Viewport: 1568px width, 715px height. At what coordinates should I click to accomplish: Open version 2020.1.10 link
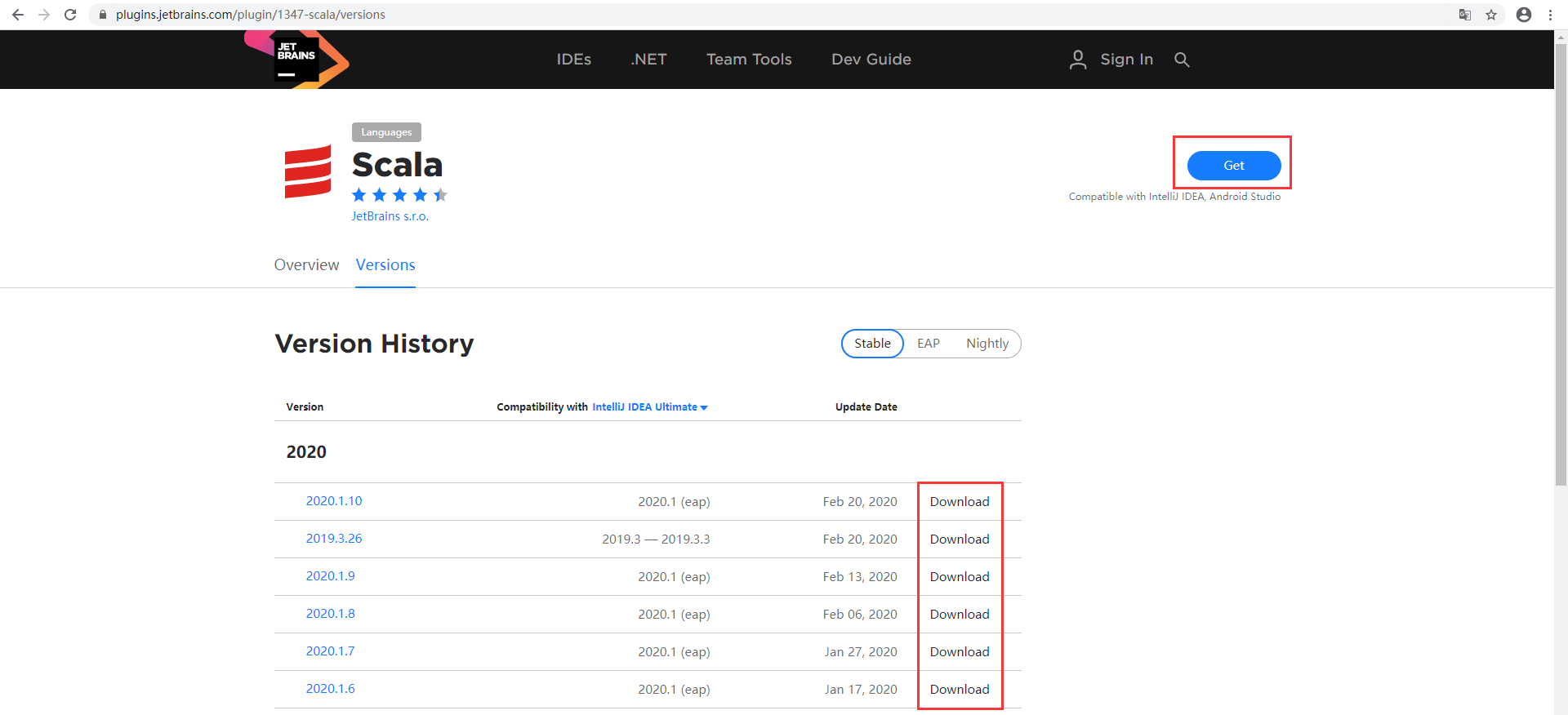click(x=334, y=501)
